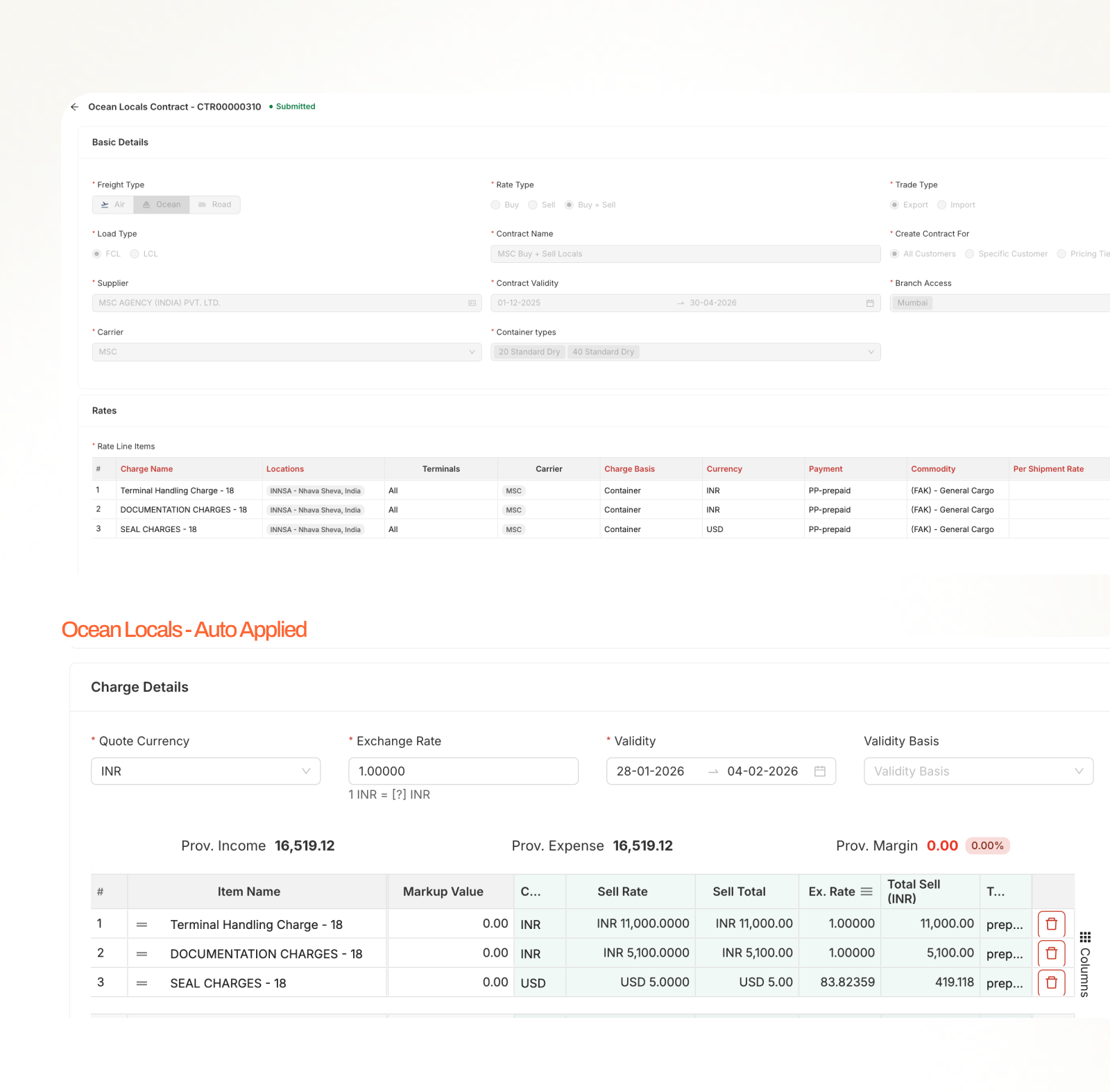Expand the Validity Basis dropdown

(978, 771)
